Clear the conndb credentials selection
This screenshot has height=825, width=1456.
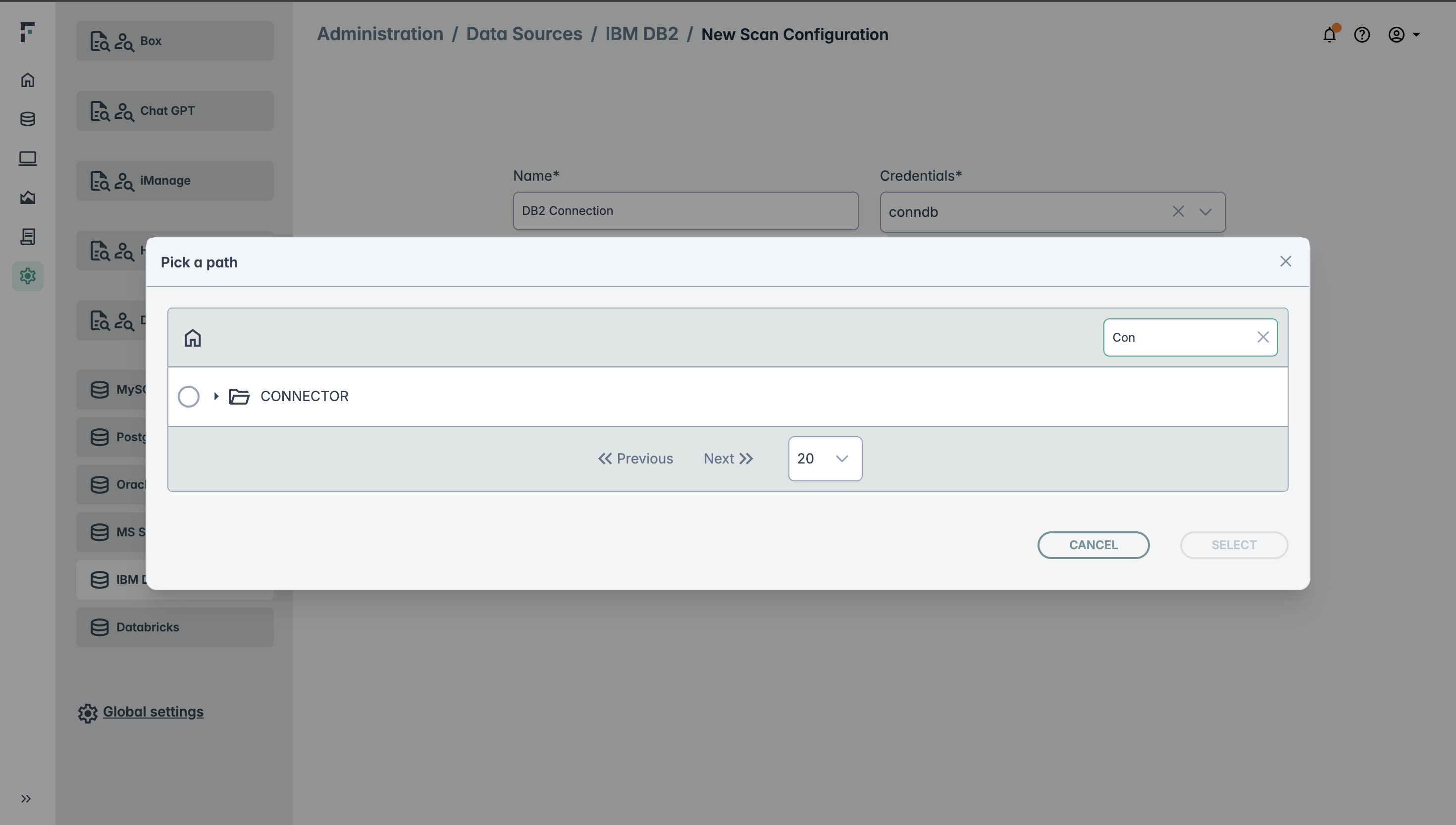pos(1178,211)
